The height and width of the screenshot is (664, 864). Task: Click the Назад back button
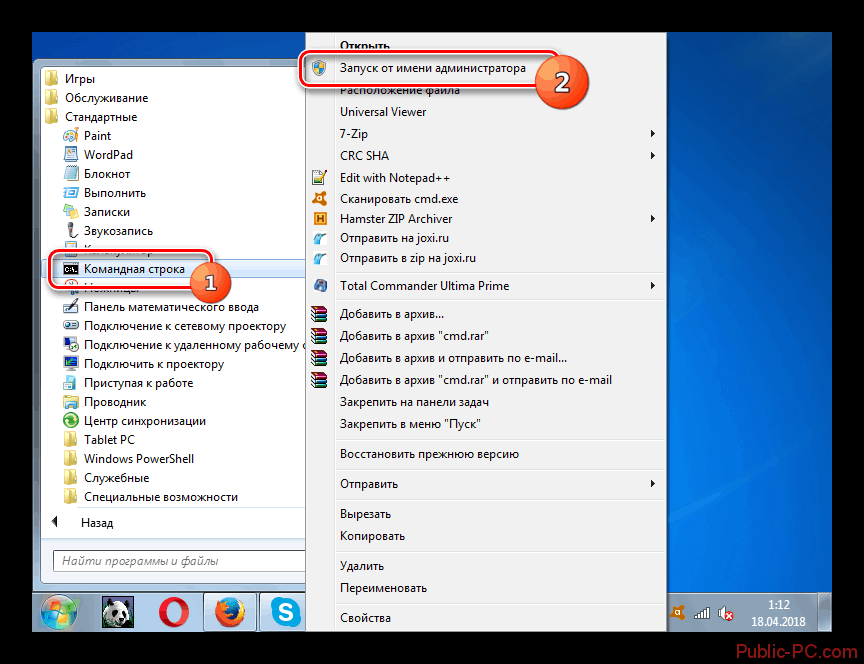(97, 523)
